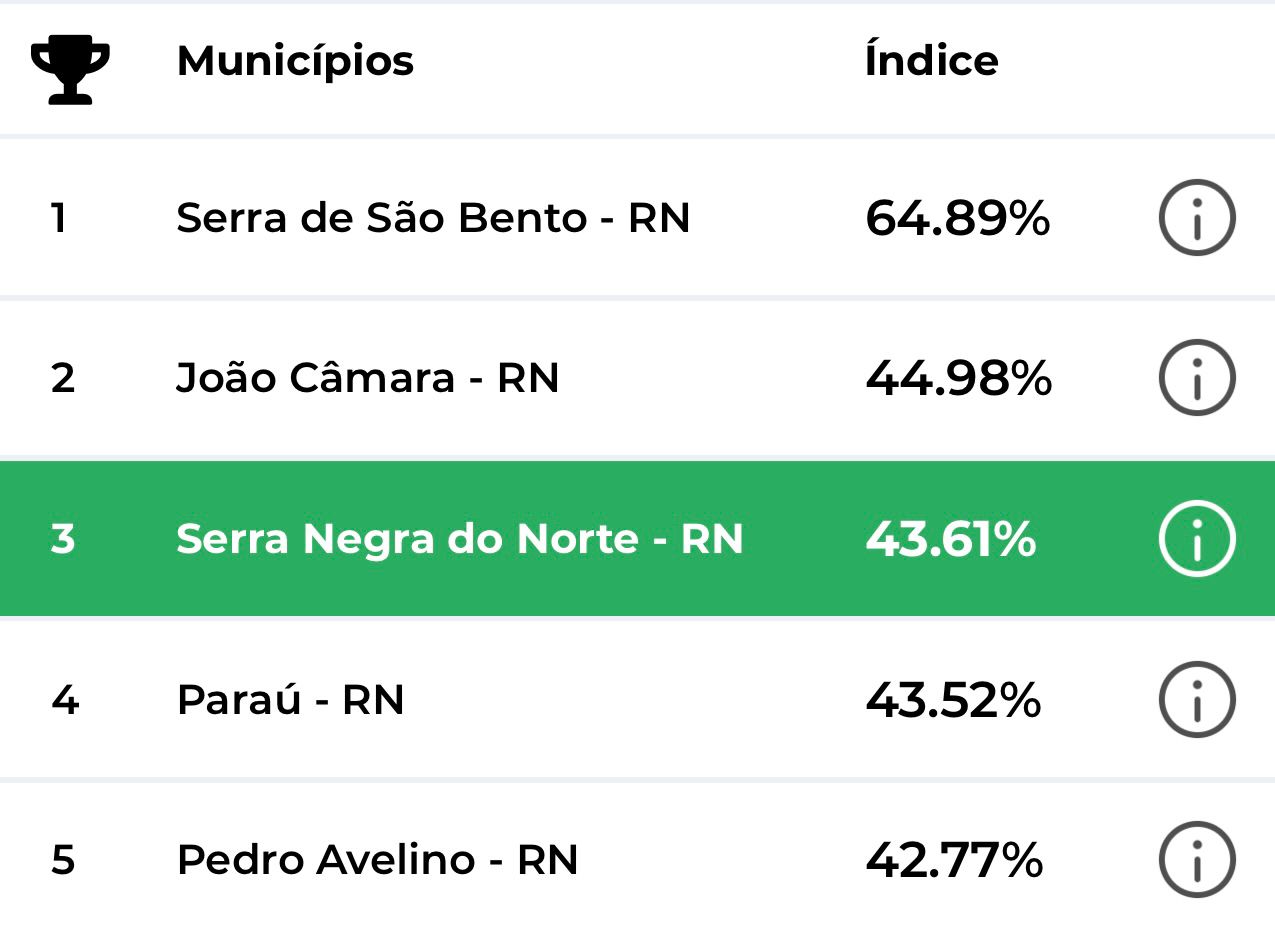Open info icon for João Câmara
This screenshot has width=1275, height=937.
click(x=1197, y=378)
